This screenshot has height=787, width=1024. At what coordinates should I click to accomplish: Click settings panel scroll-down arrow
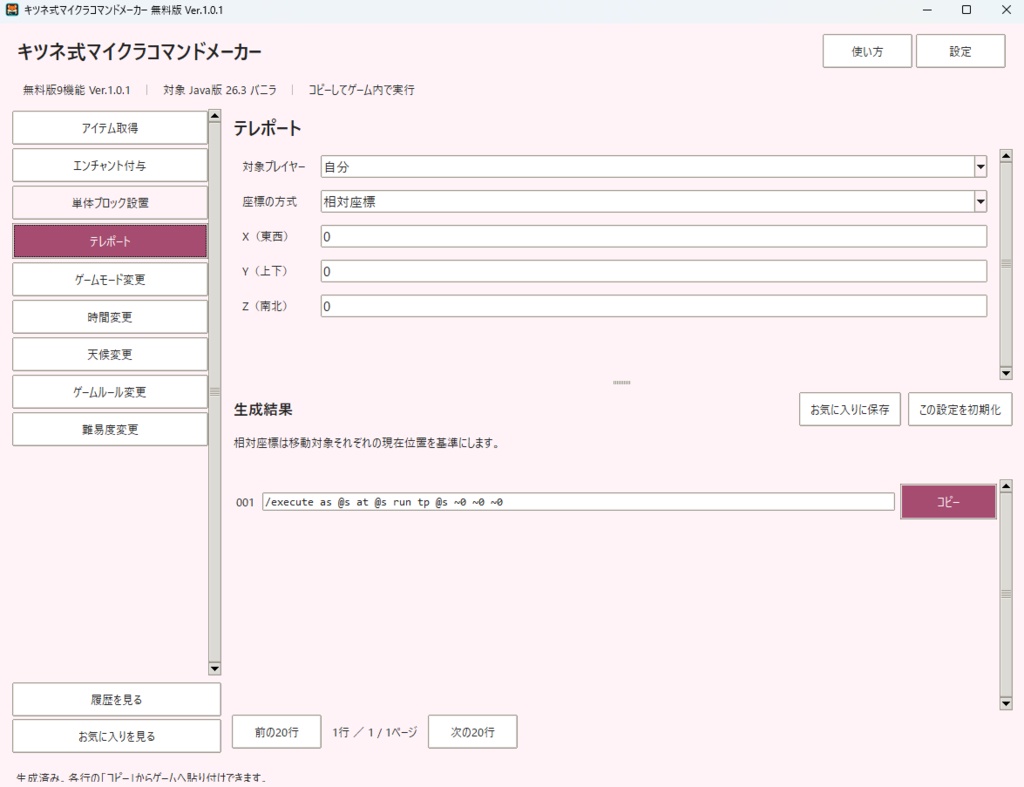pyautogui.click(x=1006, y=373)
